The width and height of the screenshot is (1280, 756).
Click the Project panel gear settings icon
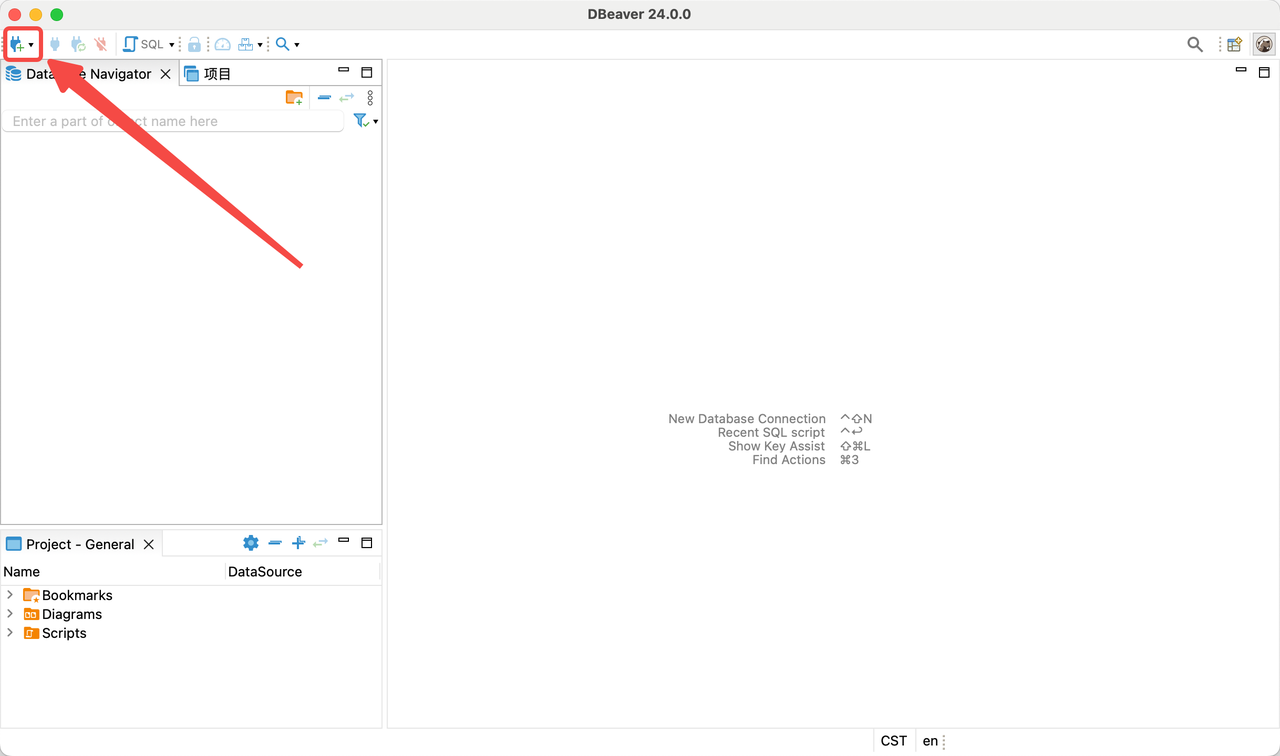click(x=251, y=543)
